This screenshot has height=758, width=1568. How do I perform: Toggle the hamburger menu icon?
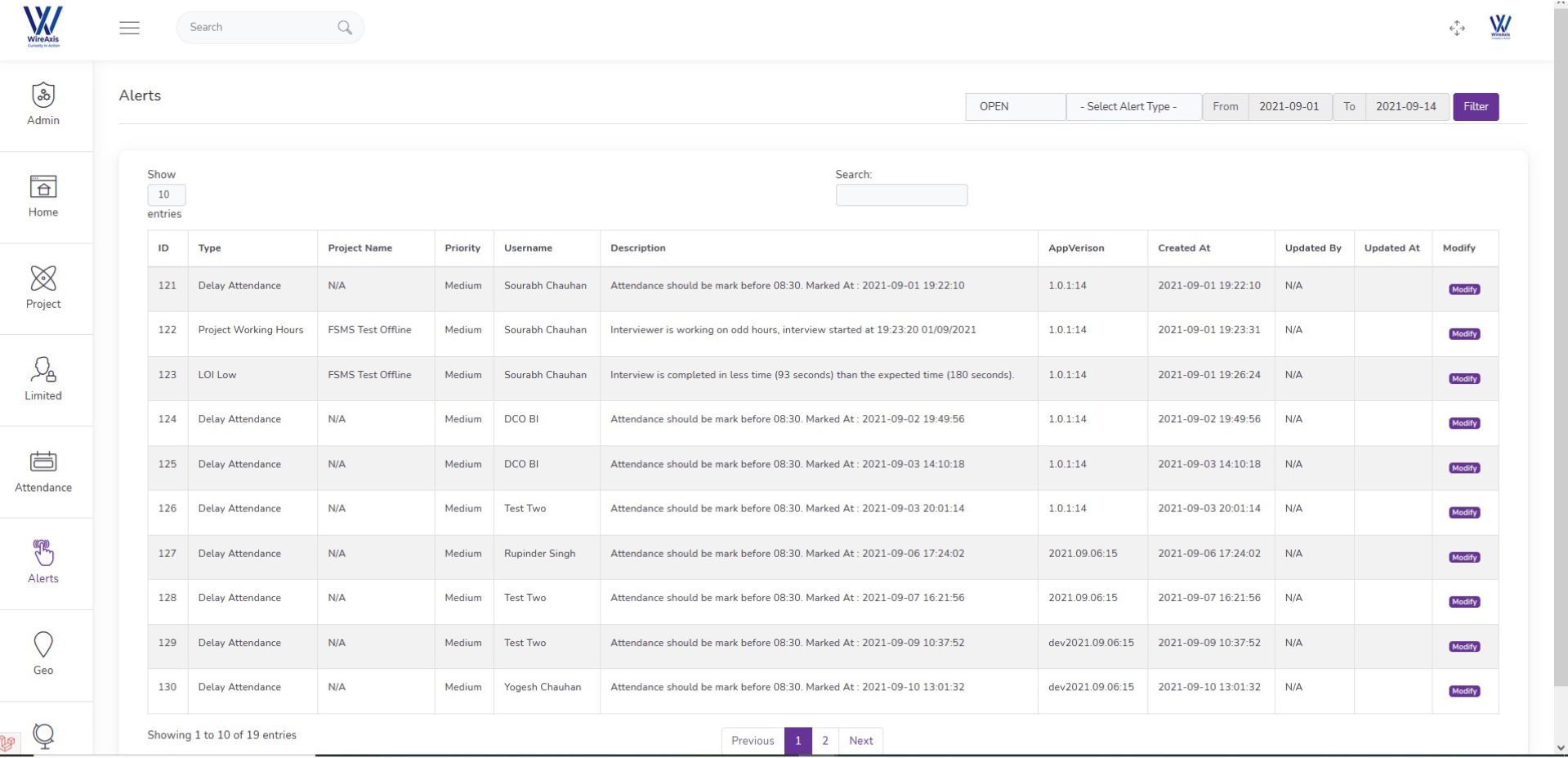coord(129,28)
